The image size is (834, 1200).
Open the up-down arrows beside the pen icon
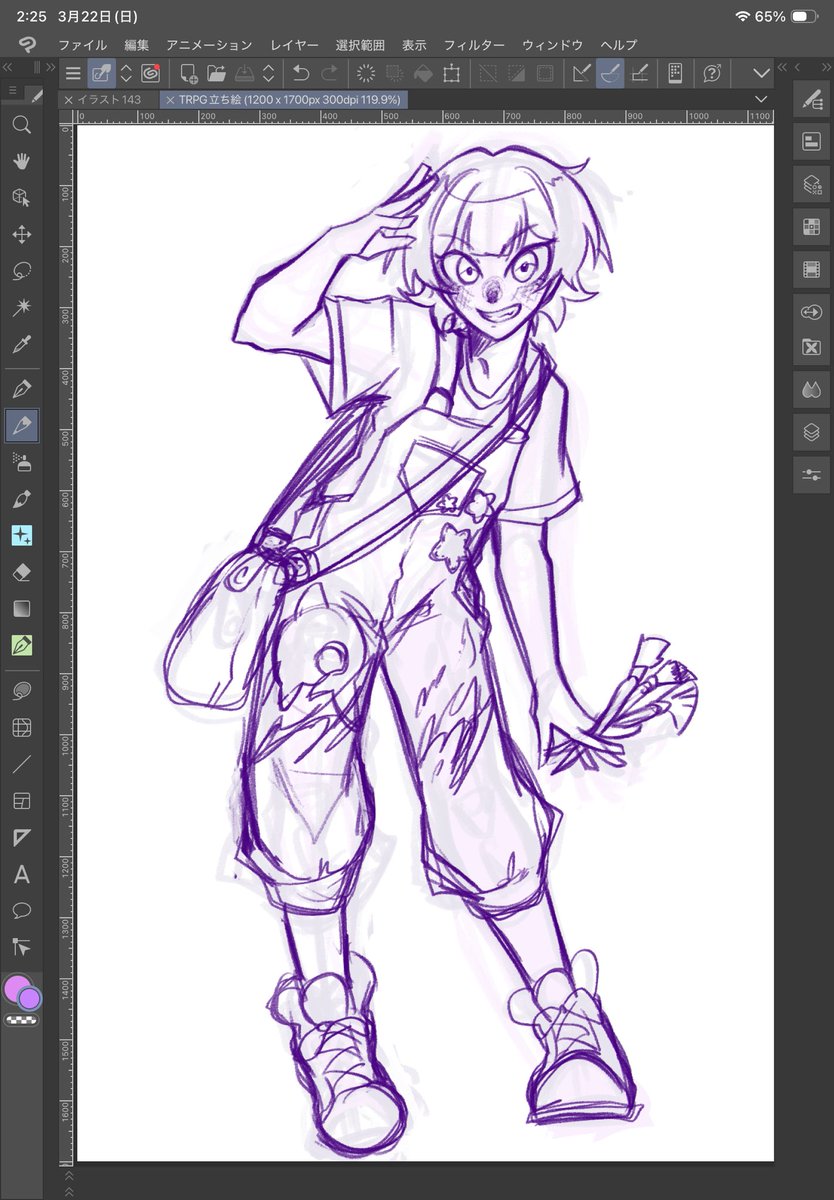click(x=126, y=73)
